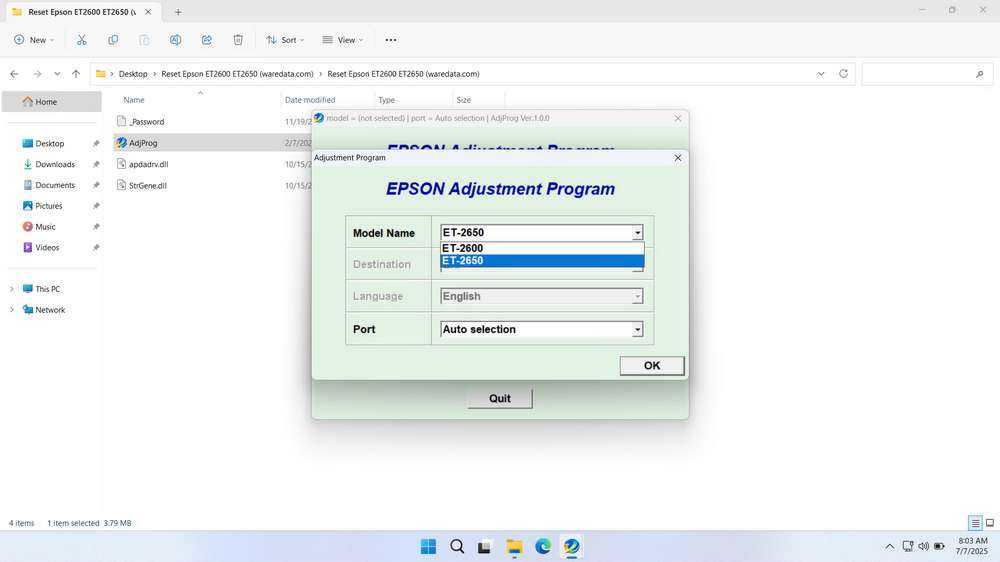Screen dimensions: 1000x562
Task: Open File Explorer from the taskbar
Action: (514, 547)
